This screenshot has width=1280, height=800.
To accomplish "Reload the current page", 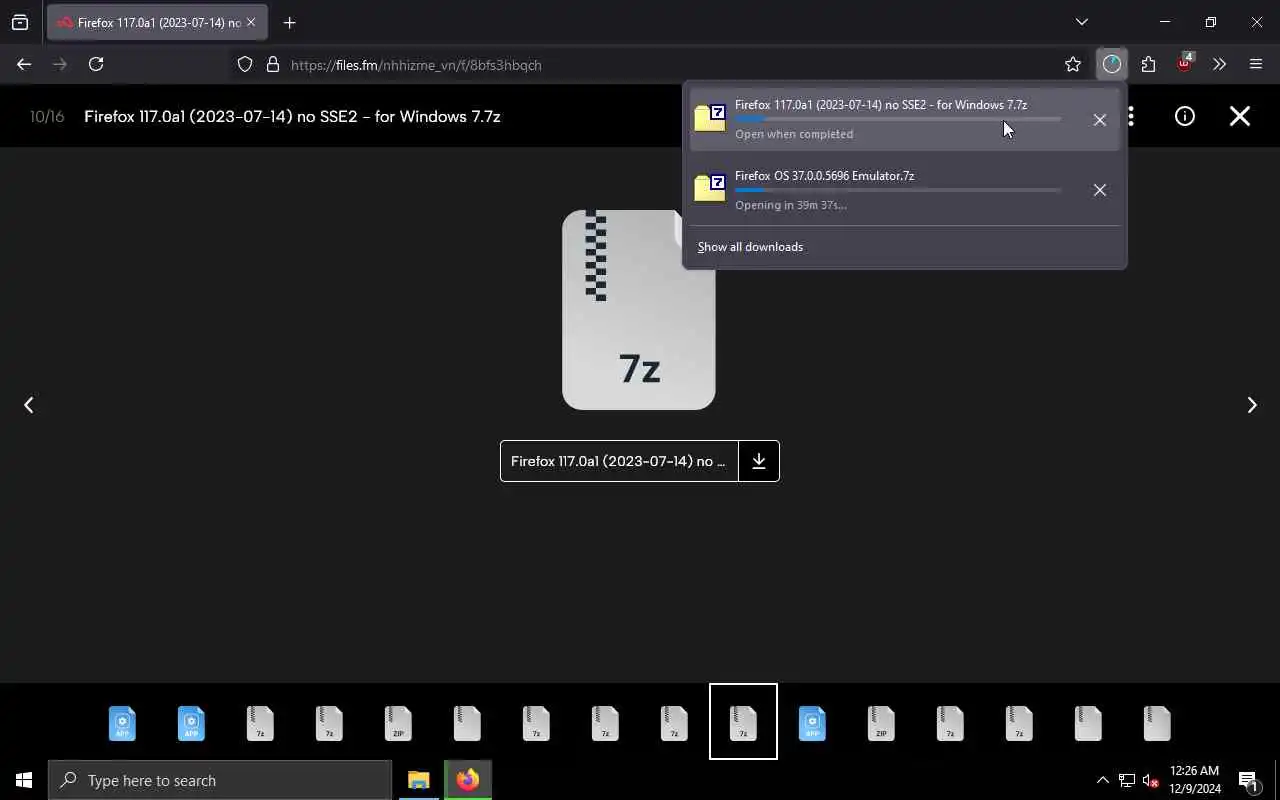I will pos(96,64).
